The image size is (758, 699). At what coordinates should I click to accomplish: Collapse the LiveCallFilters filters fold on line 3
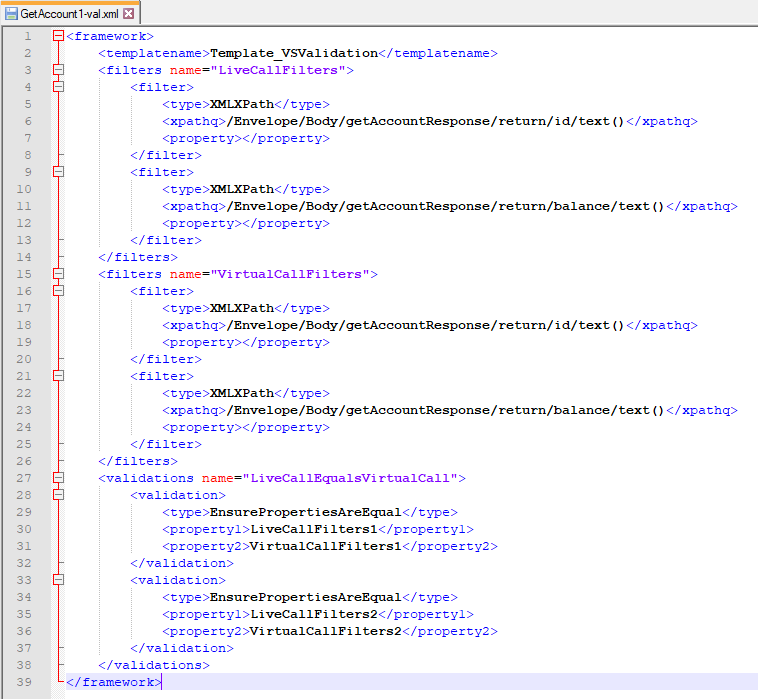click(58, 70)
